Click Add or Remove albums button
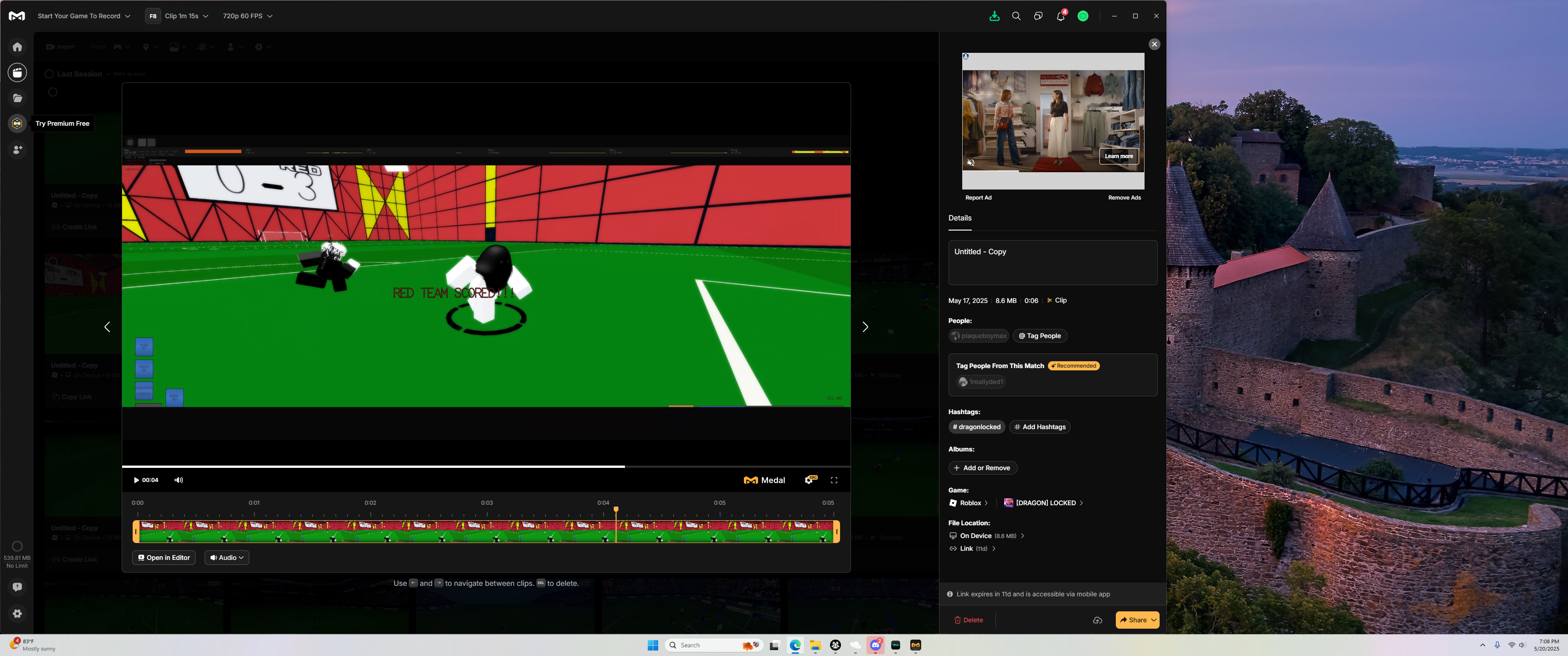Screen dimensions: 1568x656 click(x=982, y=468)
